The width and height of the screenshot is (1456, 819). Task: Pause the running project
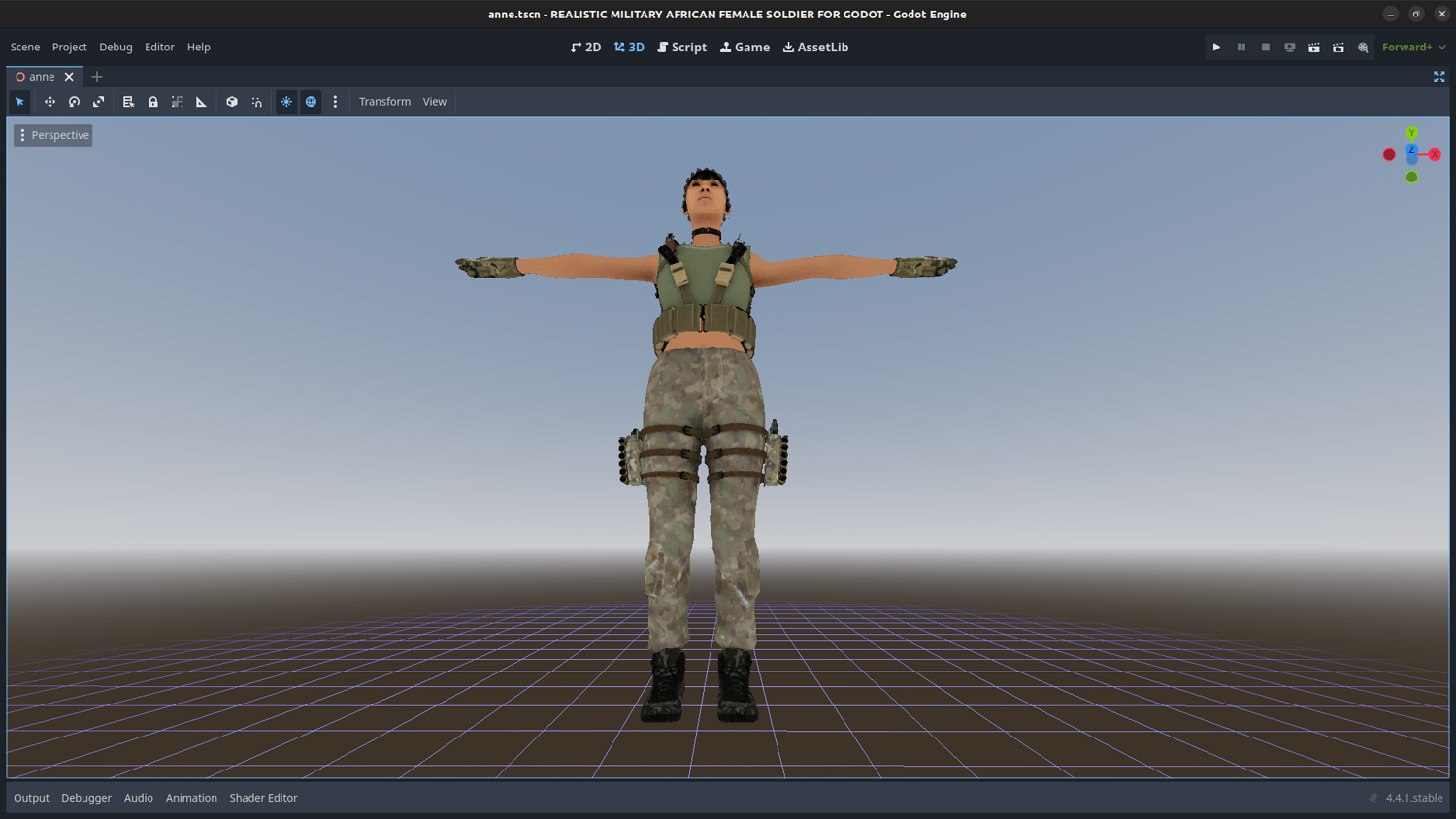[1241, 47]
